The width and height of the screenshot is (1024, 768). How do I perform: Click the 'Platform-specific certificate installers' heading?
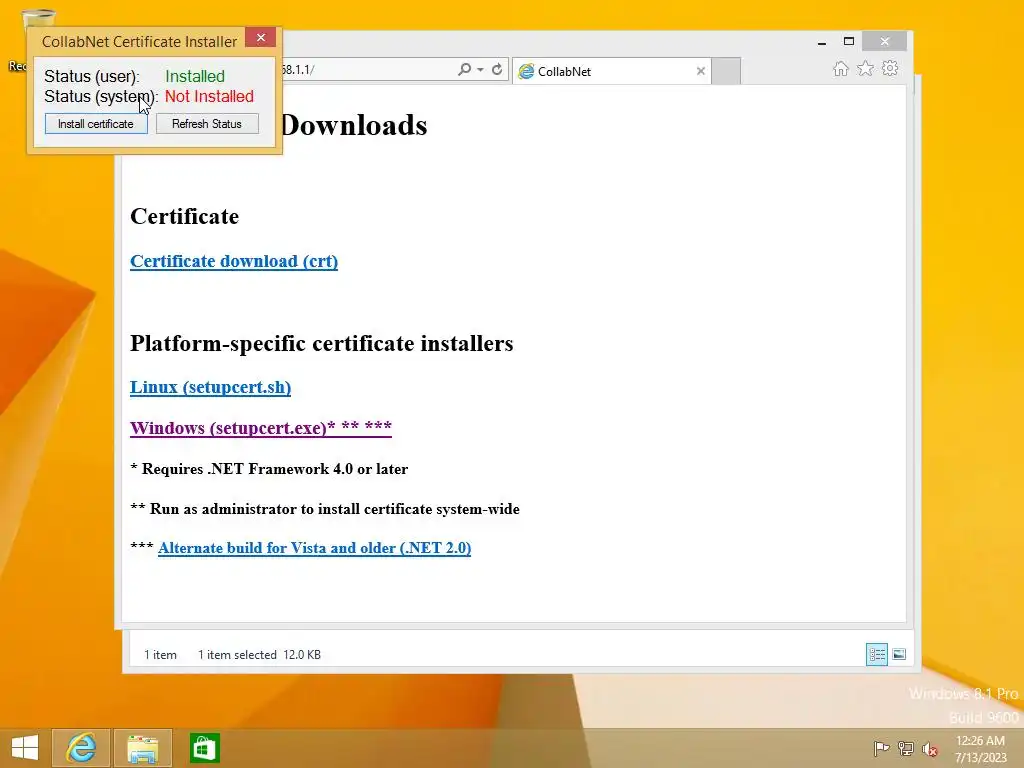(x=321, y=344)
